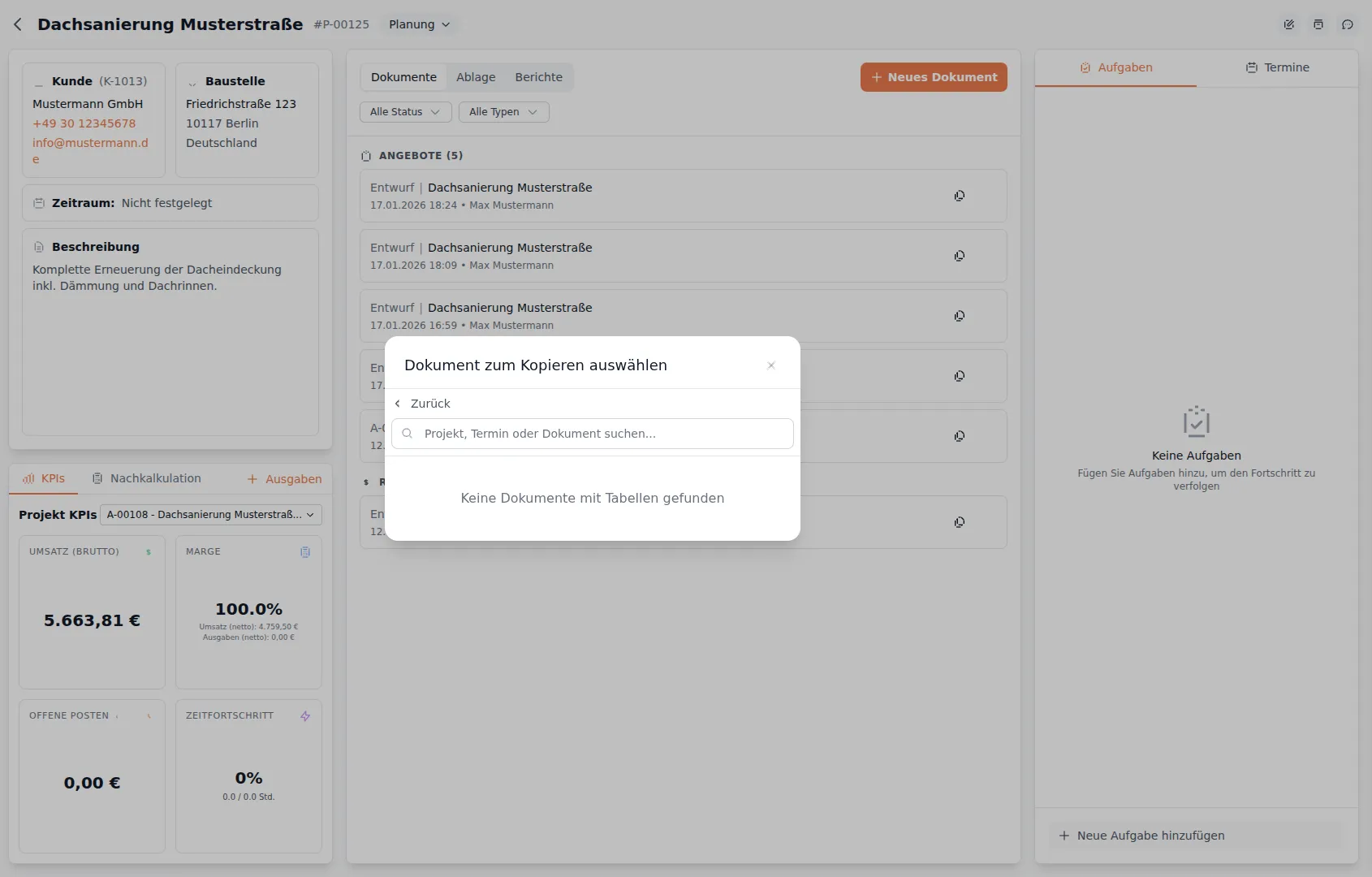Open the Berichte tab
1372x877 pixels.
click(538, 77)
